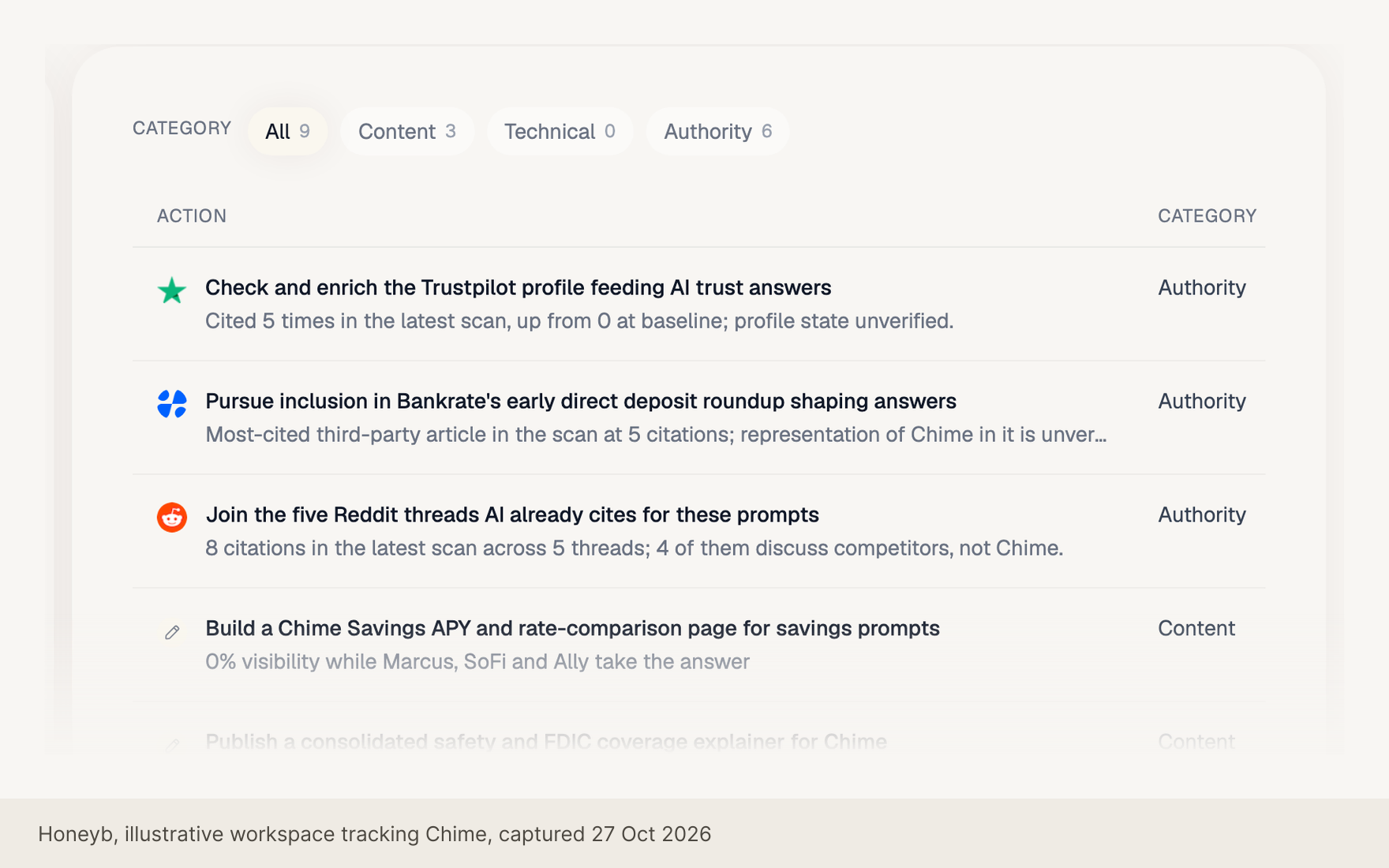
Task: Click 'Most-cited third-party article' description
Action: point(656,435)
